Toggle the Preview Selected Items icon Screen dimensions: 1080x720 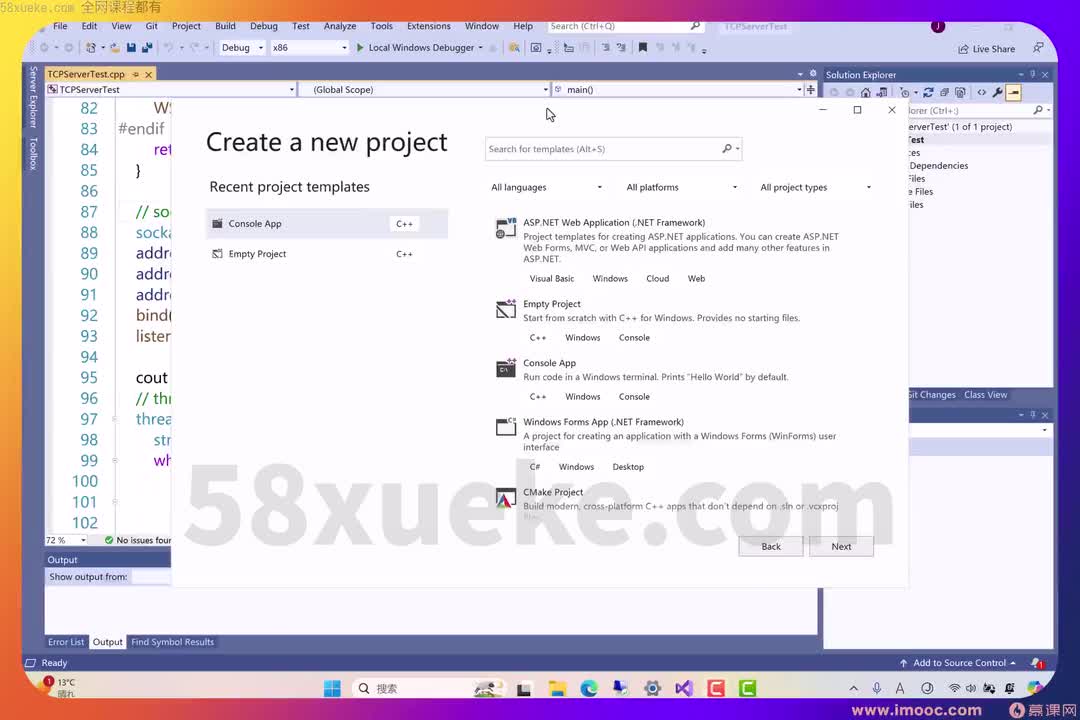click(x=1013, y=92)
